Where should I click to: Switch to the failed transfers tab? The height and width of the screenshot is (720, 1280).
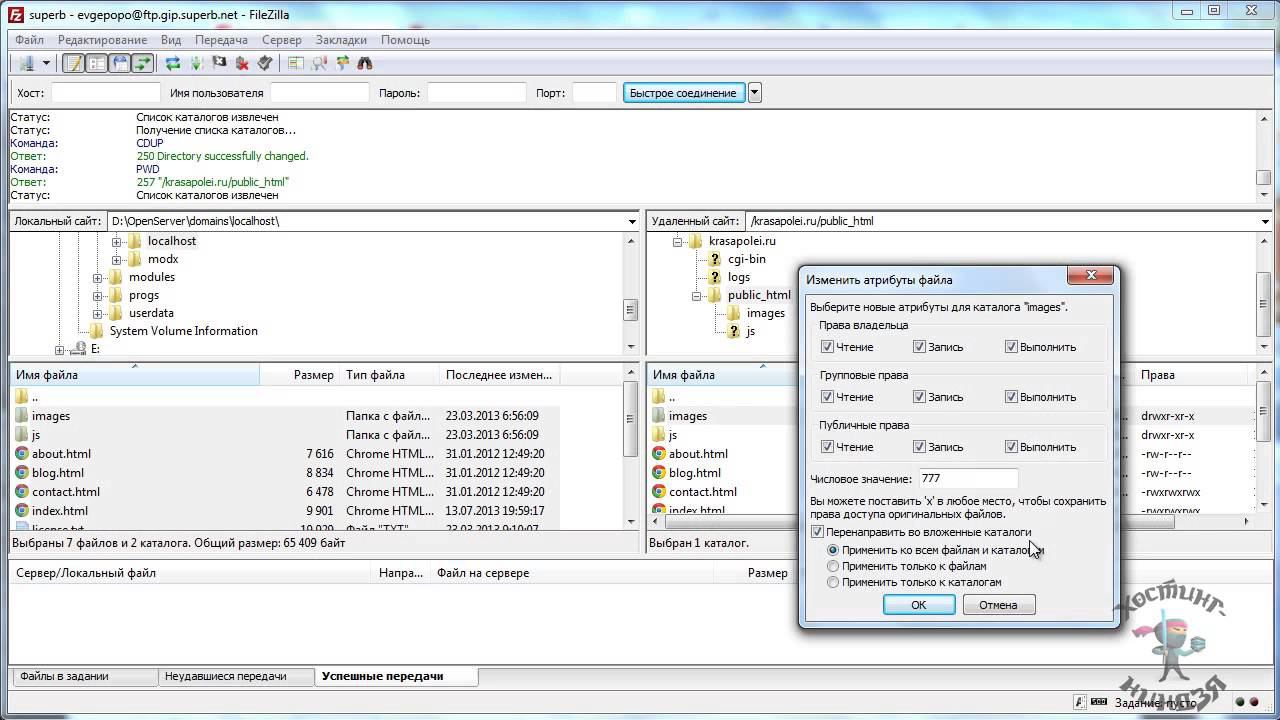[x=225, y=676]
